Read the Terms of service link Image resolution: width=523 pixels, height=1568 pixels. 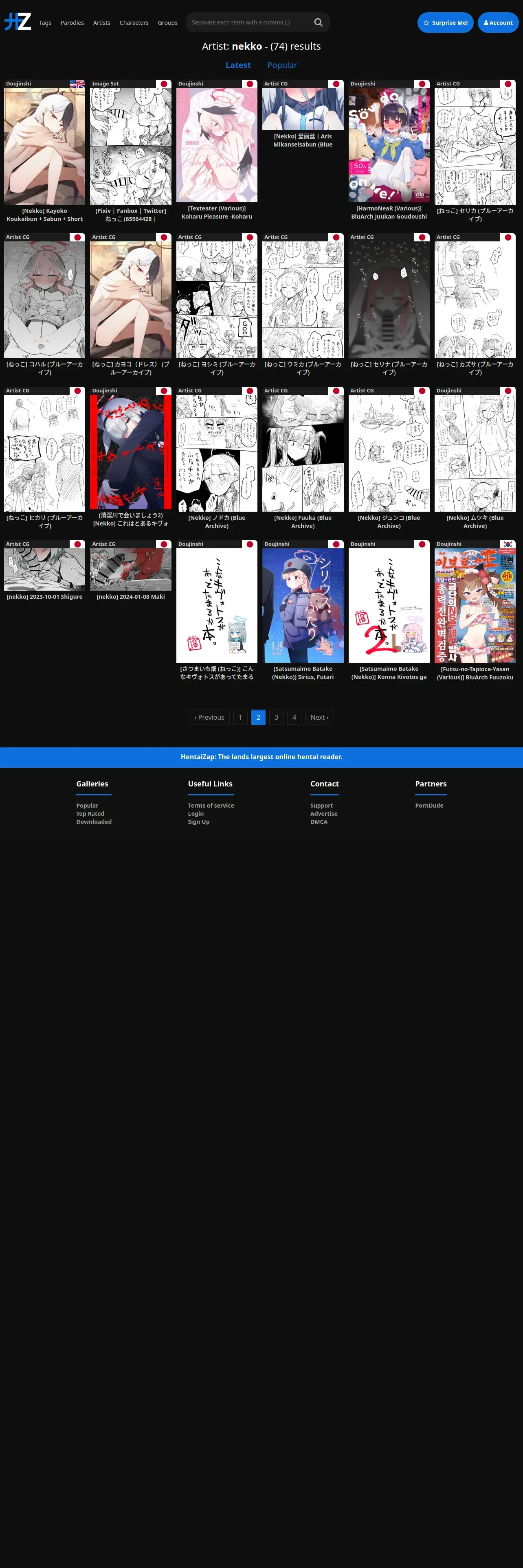click(x=211, y=805)
